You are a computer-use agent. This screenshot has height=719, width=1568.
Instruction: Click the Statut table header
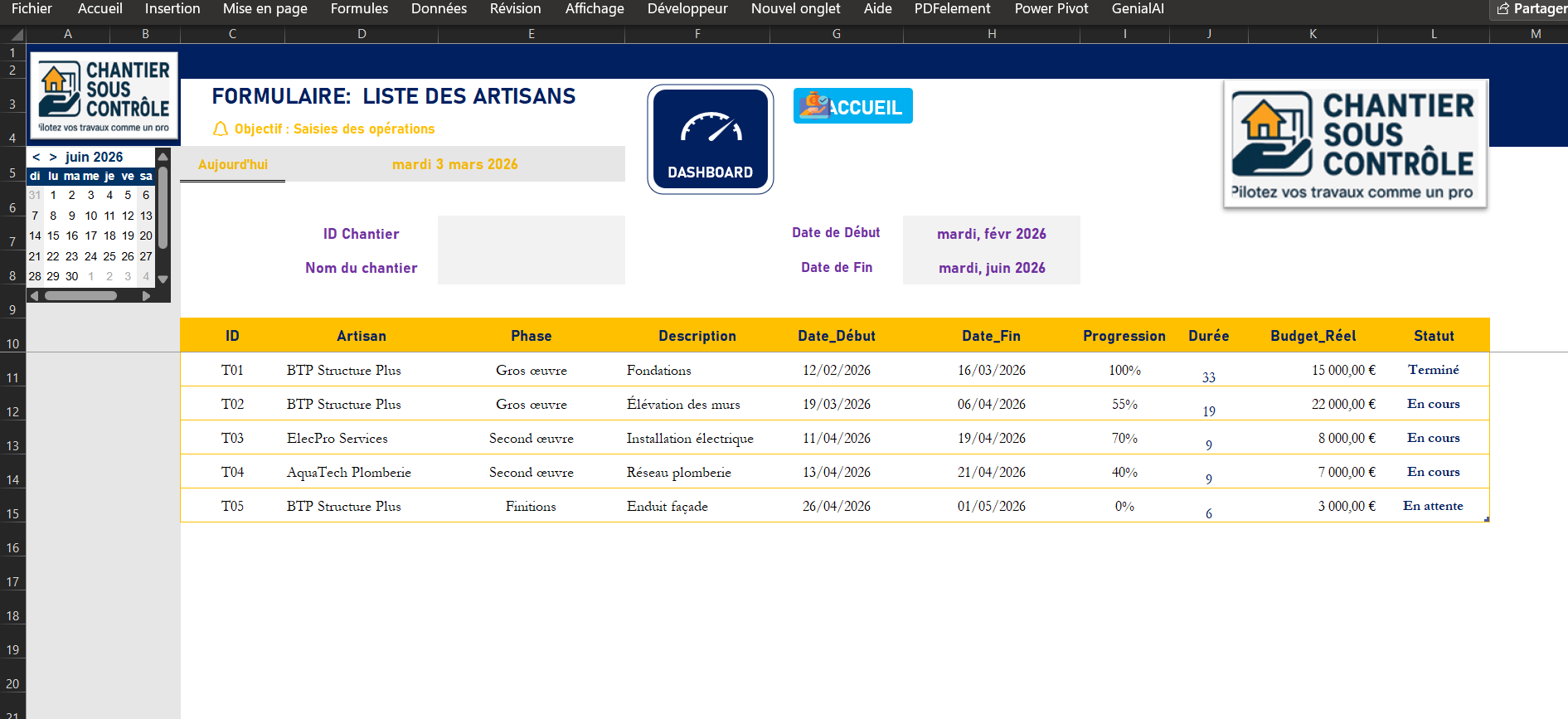pyautogui.click(x=1434, y=336)
